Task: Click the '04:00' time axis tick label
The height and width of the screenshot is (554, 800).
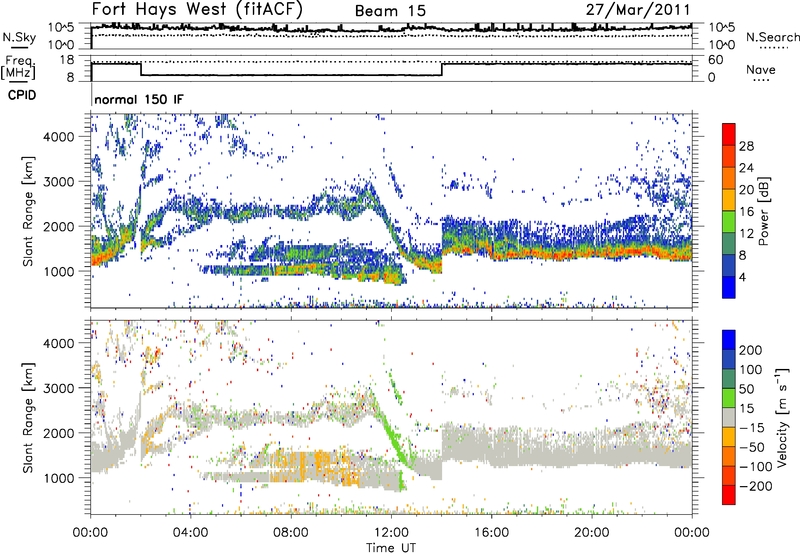Action: coord(190,533)
